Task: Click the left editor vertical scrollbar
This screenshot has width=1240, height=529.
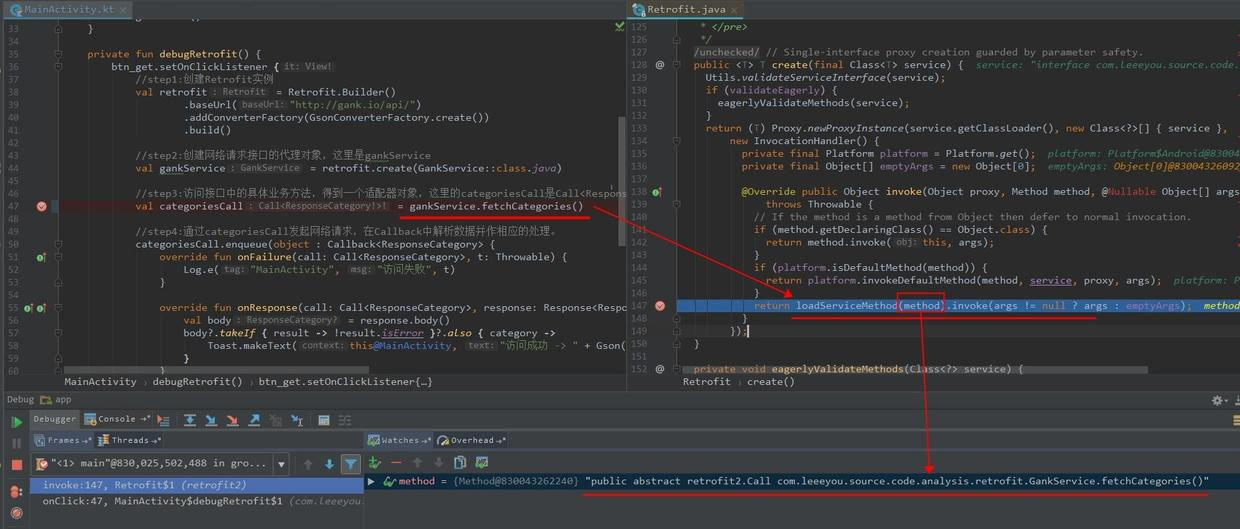Action: [622, 181]
